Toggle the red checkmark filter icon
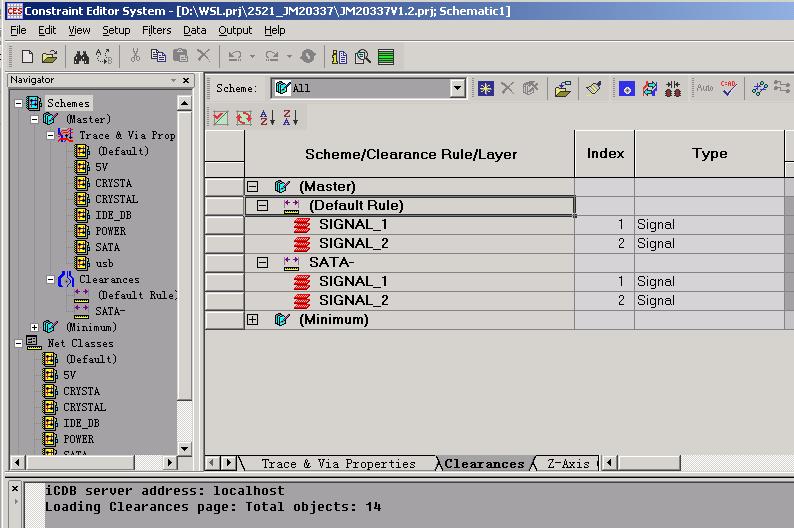Image resolution: width=794 pixels, height=528 pixels. point(220,118)
